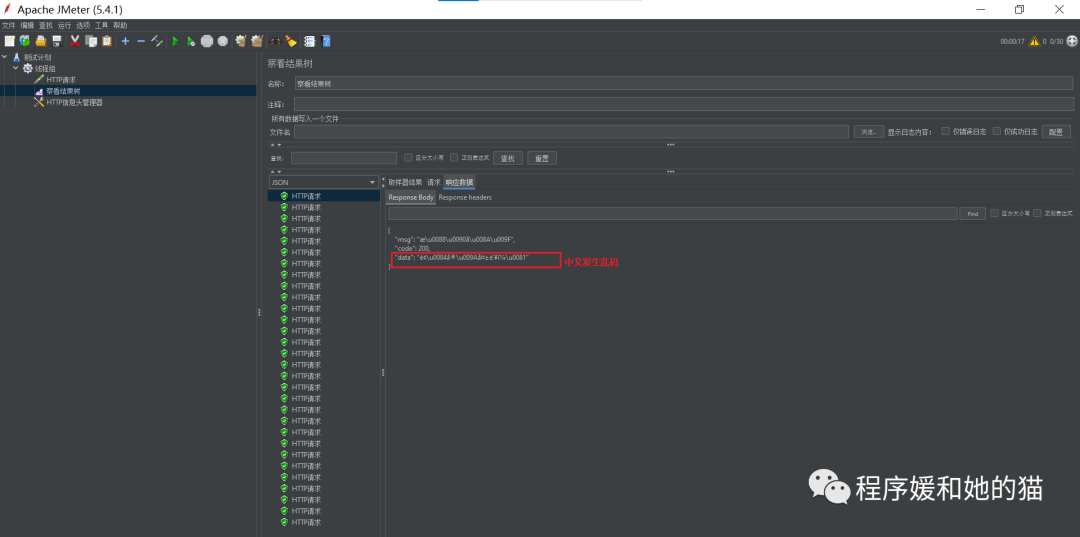Collapse the 测试计划 tree node arrow
This screenshot has height=537, width=1080.
(5, 57)
